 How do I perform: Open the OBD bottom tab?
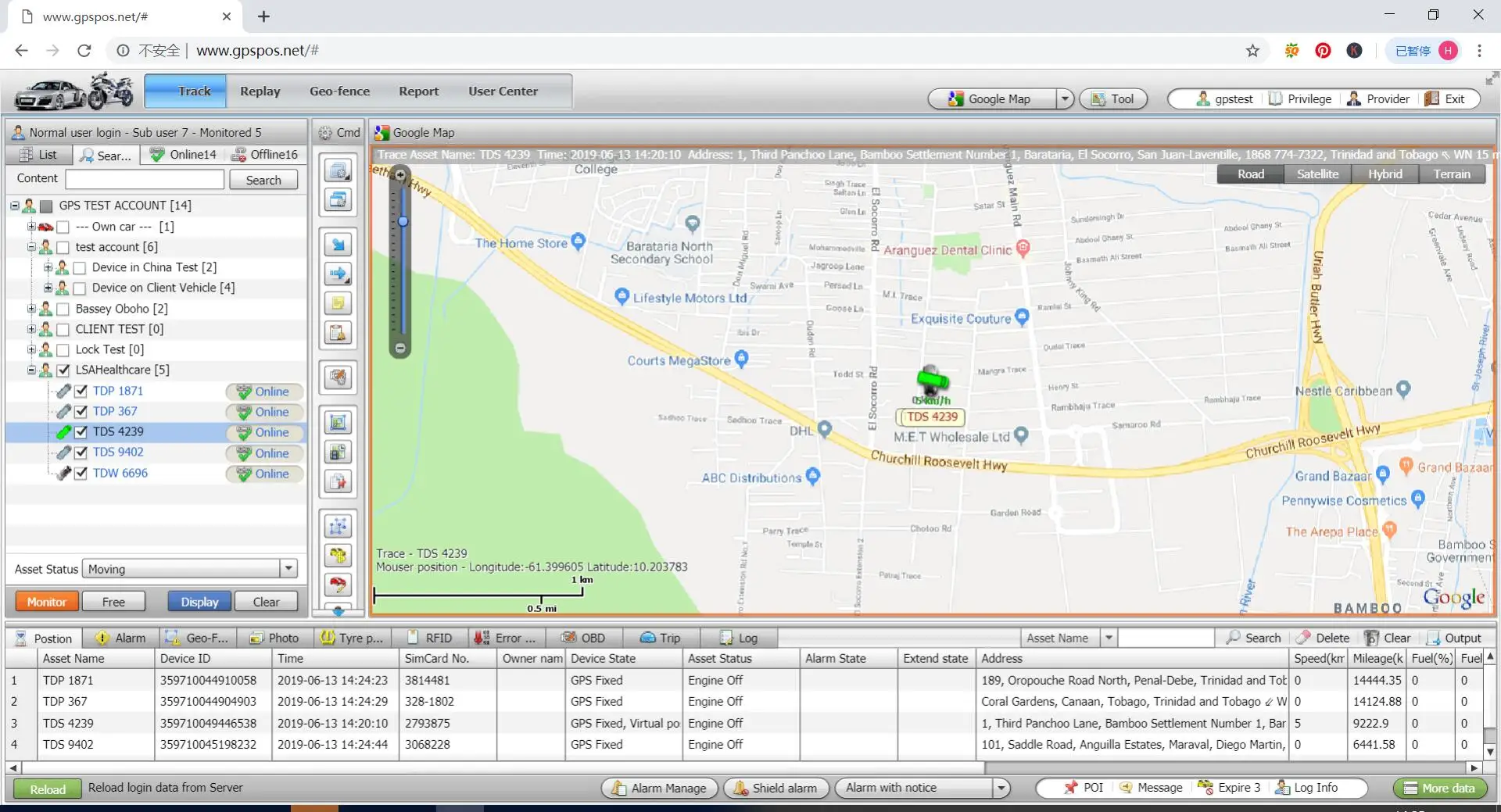(x=584, y=638)
